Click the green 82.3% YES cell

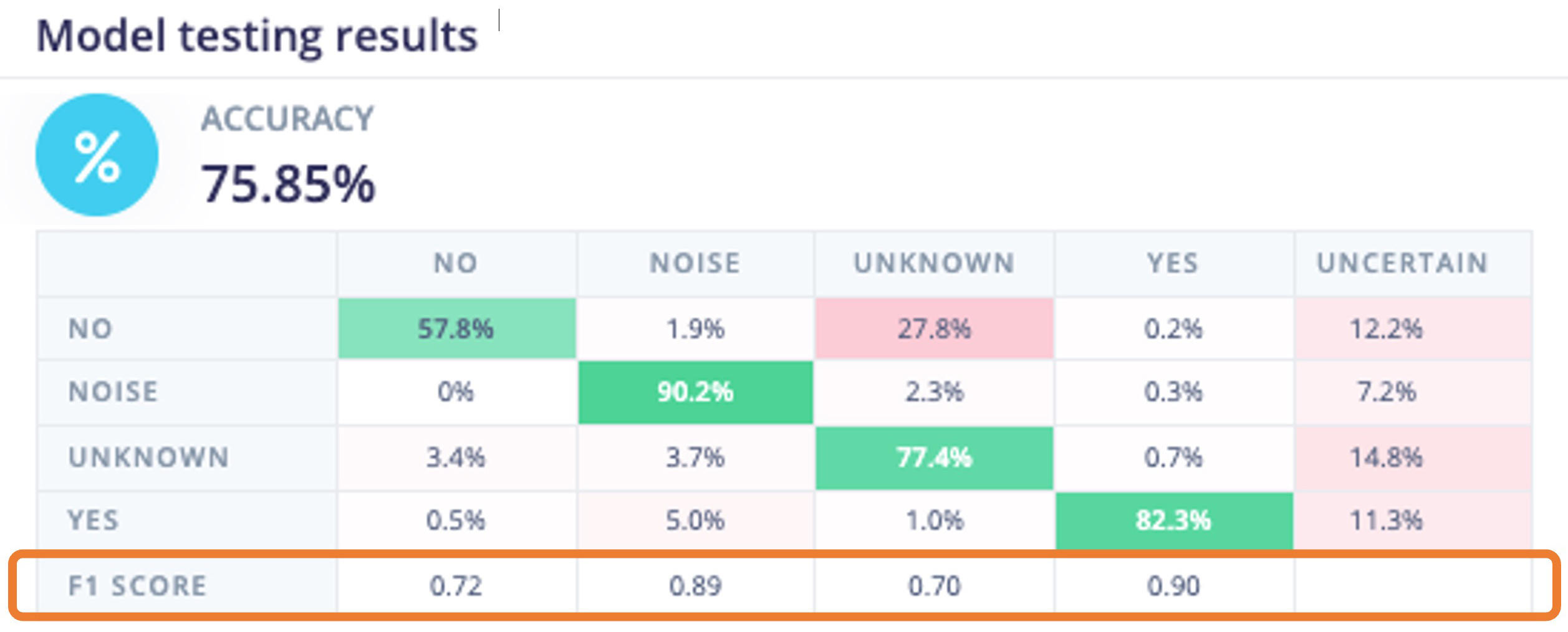click(x=1173, y=520)
